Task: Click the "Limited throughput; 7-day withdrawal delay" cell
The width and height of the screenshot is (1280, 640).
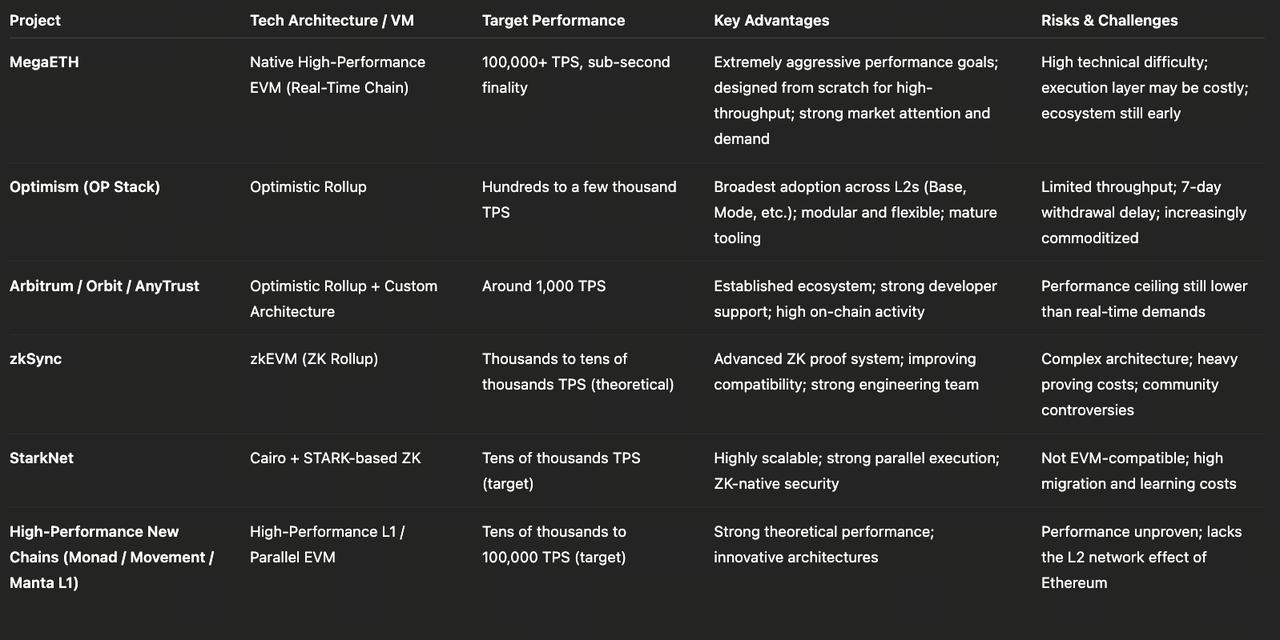Action: tap(1143, 212)
